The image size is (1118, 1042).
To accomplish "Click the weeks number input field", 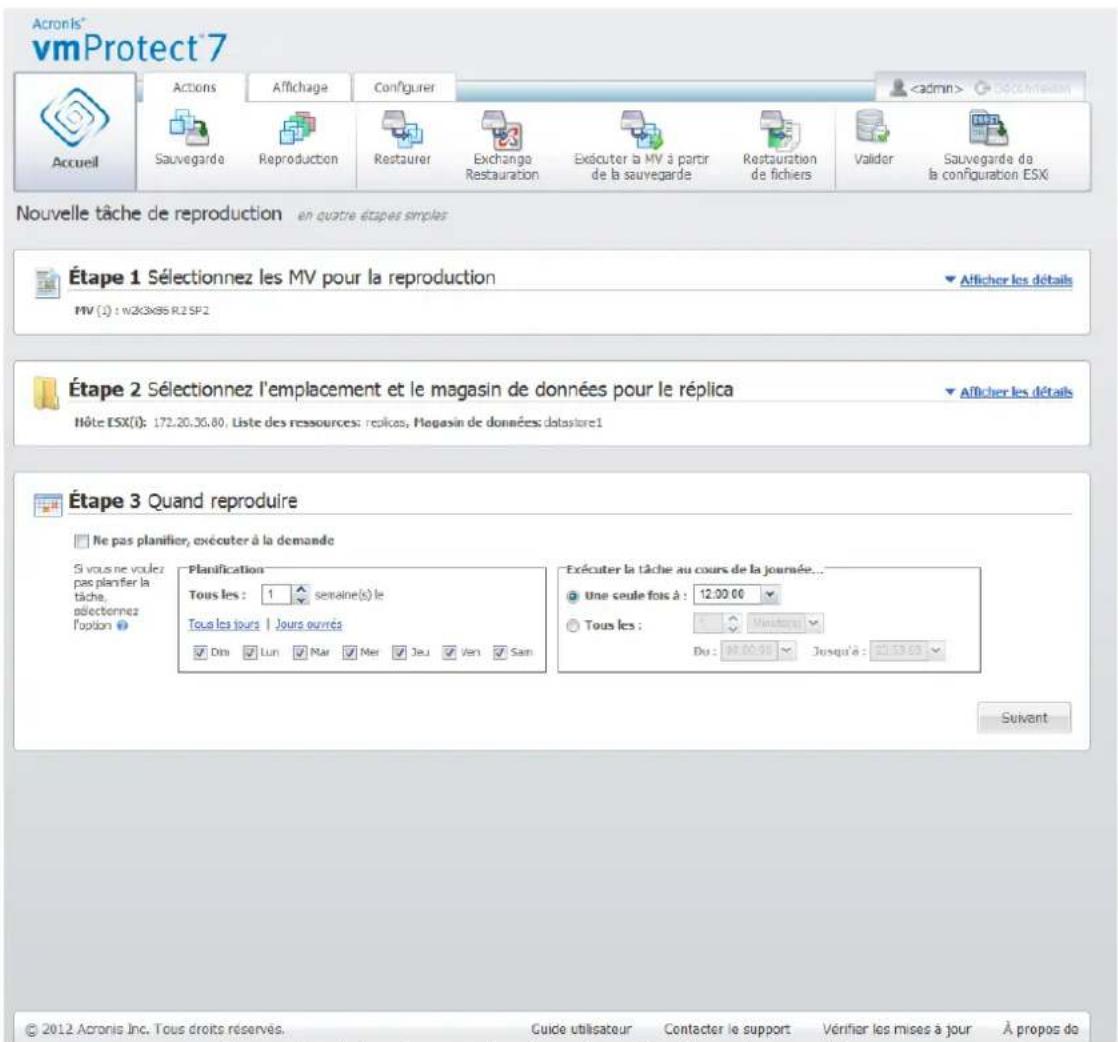I will [x=277, y=594].
